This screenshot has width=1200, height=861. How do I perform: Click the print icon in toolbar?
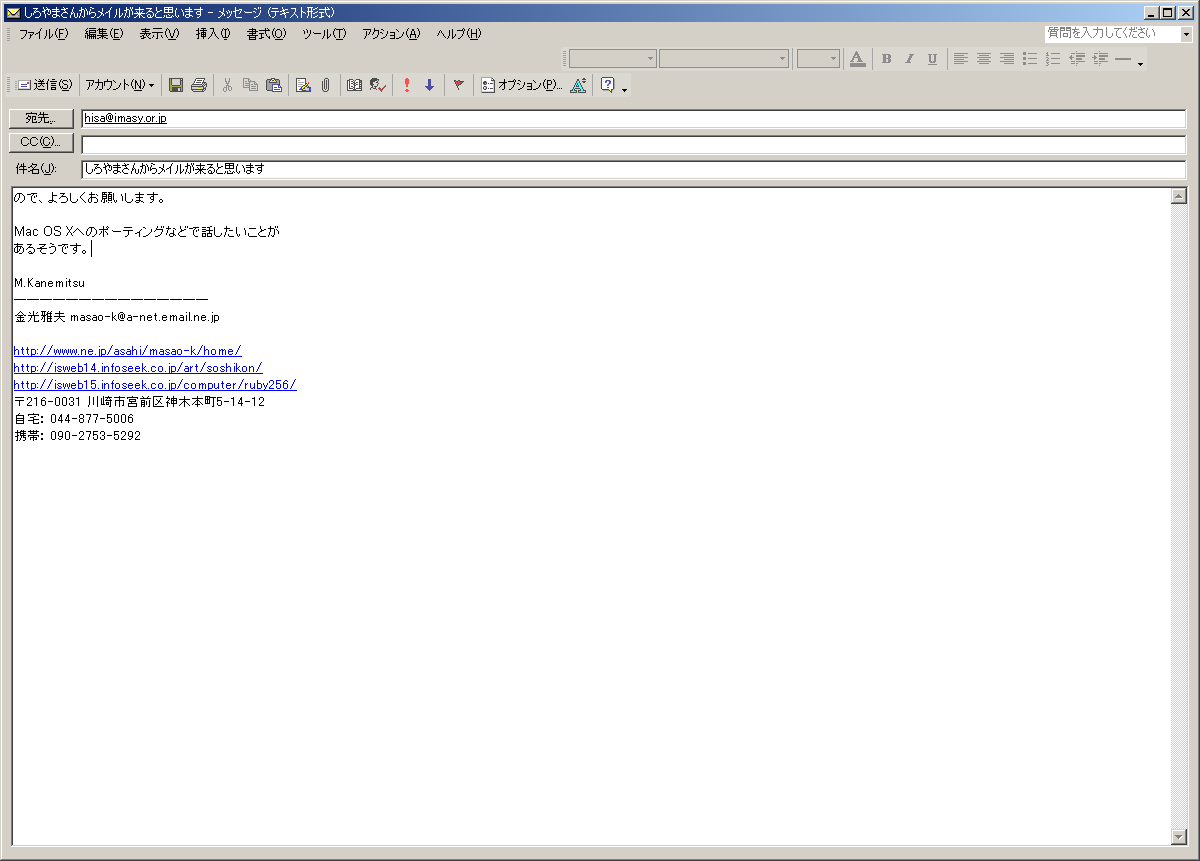pyautogui.click(x=199, y=85)
